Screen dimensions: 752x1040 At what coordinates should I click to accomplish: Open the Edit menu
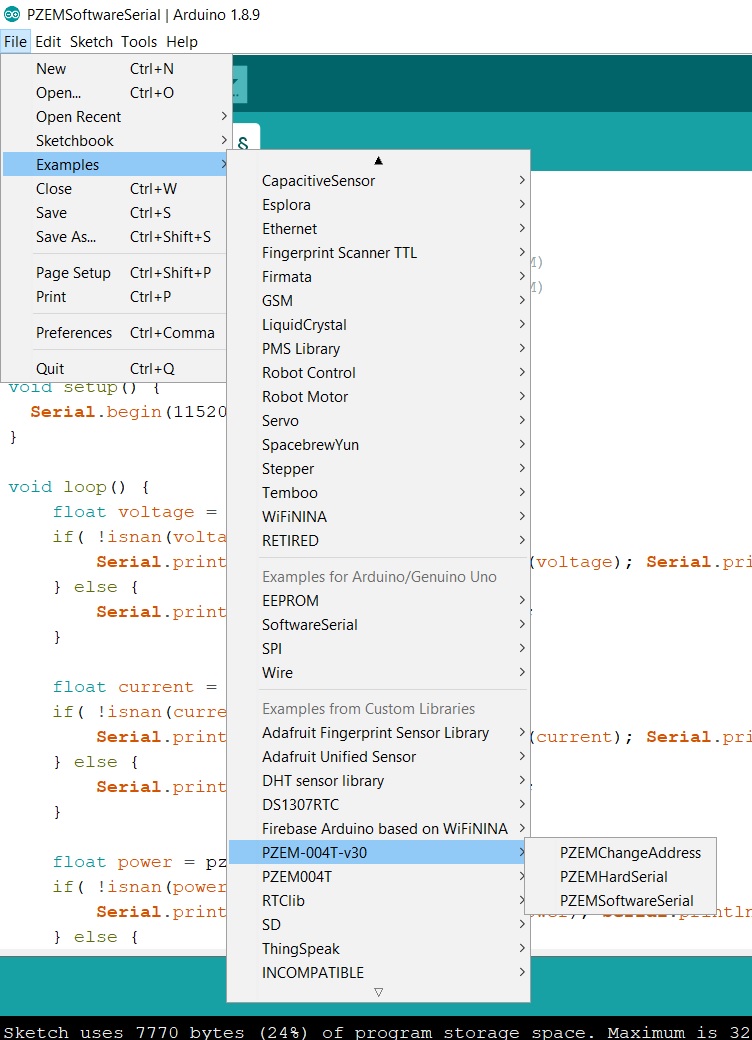(48, 42)
